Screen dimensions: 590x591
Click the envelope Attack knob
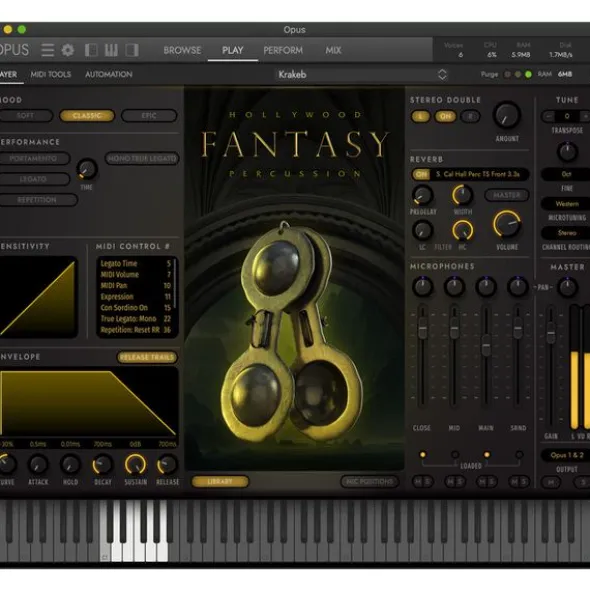[x=38, y=465]
